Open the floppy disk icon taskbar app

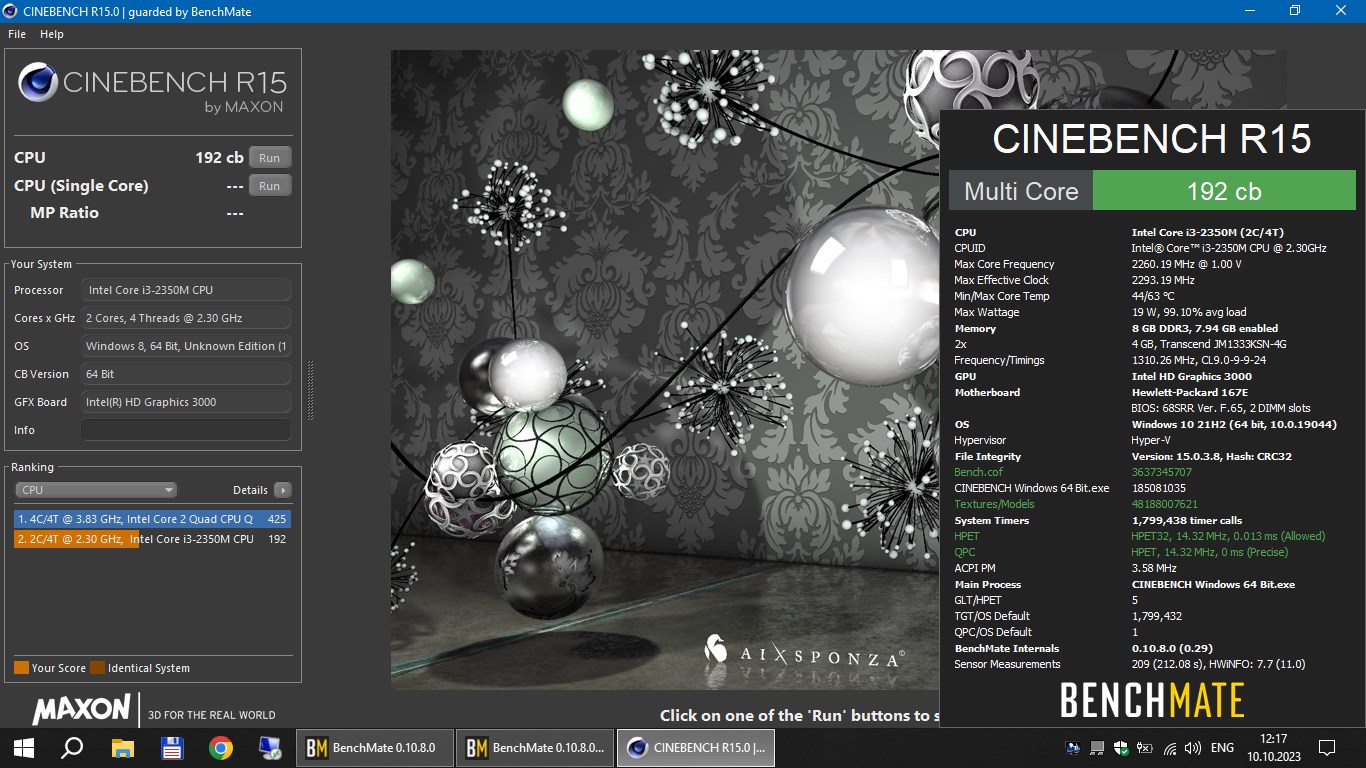coord(171,747)
